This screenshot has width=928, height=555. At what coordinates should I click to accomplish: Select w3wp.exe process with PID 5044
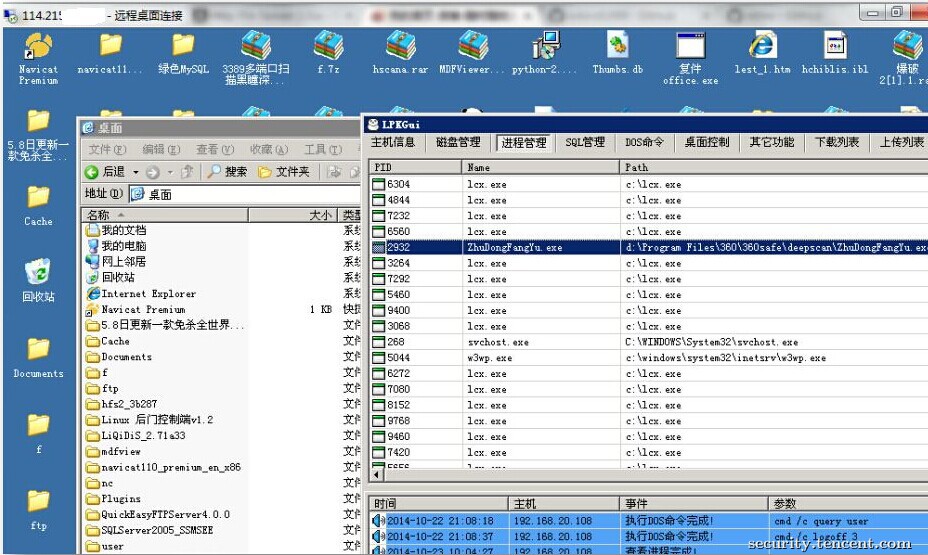pyautogui.click(x=649, y=357)
